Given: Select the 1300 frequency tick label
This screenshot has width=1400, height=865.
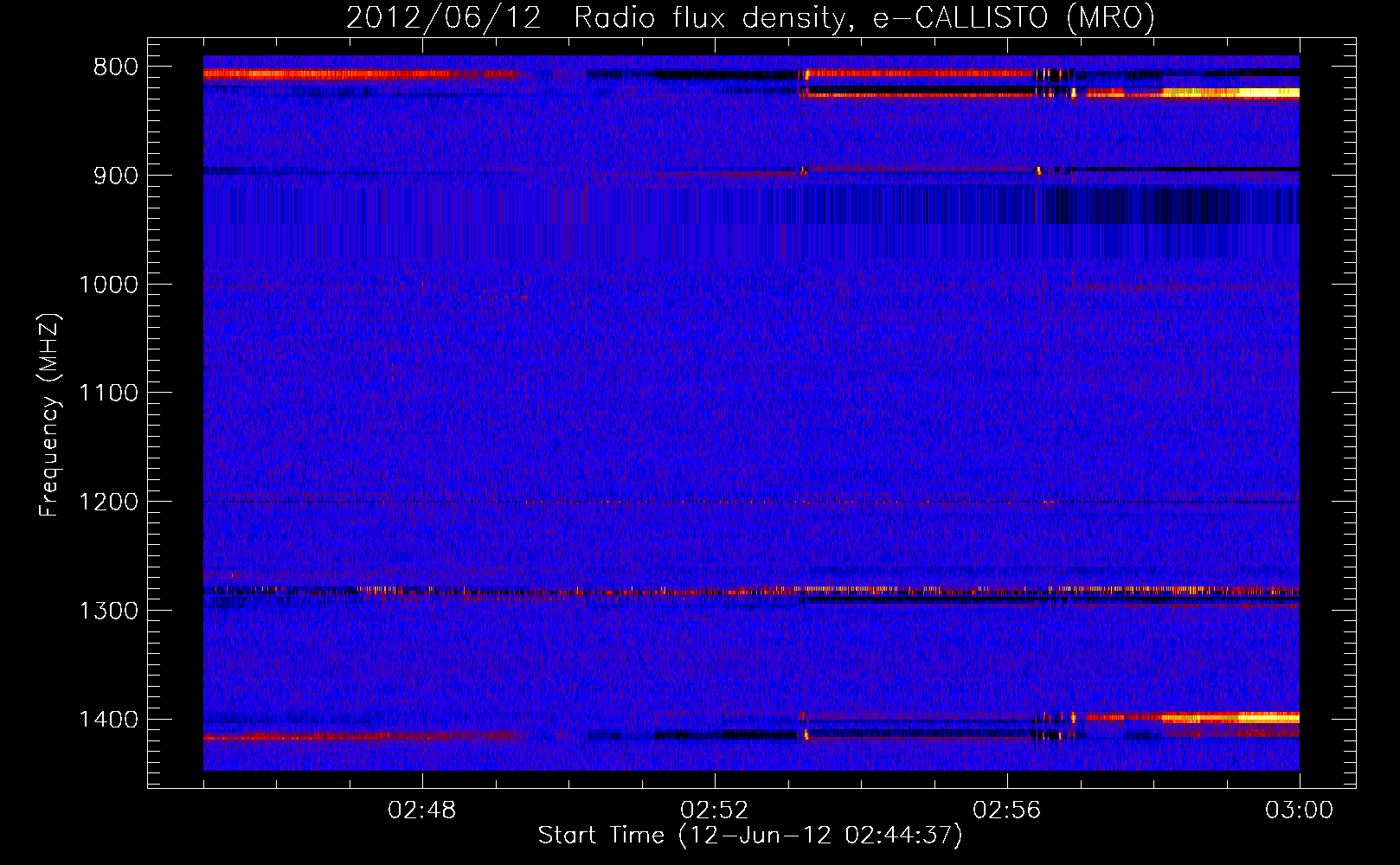Looking at the screenshot, I should click(108, 612).
